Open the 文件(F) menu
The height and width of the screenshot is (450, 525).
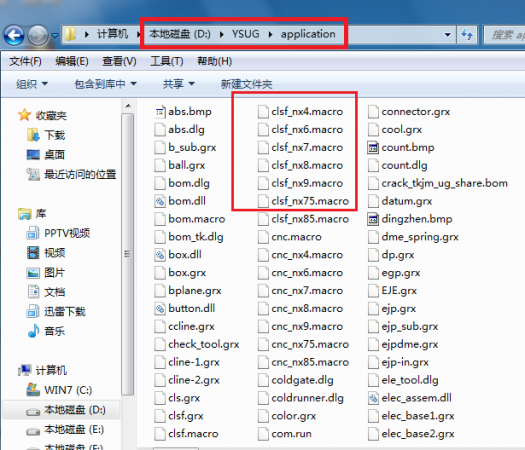(x=25, y=61)
